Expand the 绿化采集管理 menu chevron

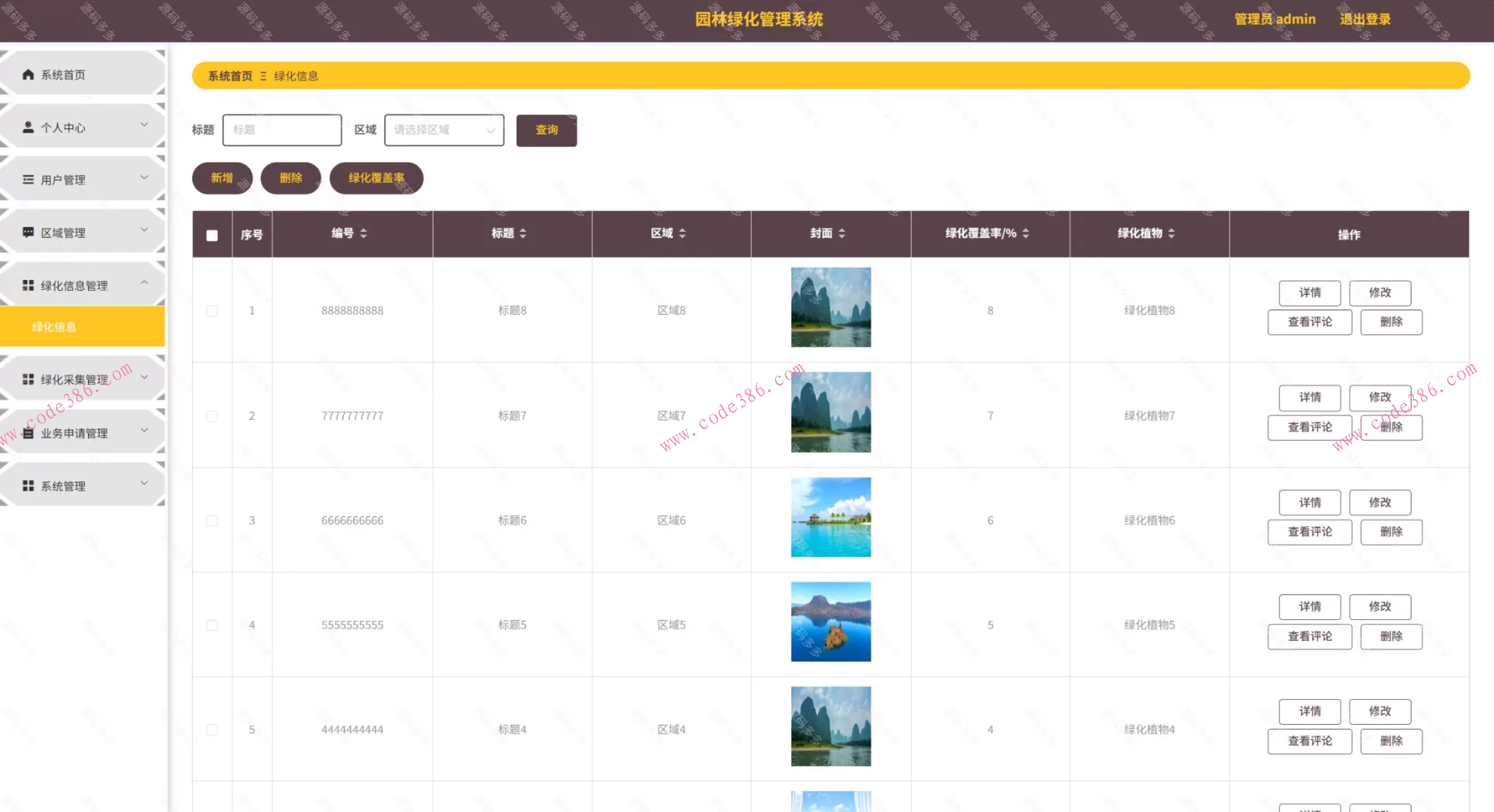[144, 377]
